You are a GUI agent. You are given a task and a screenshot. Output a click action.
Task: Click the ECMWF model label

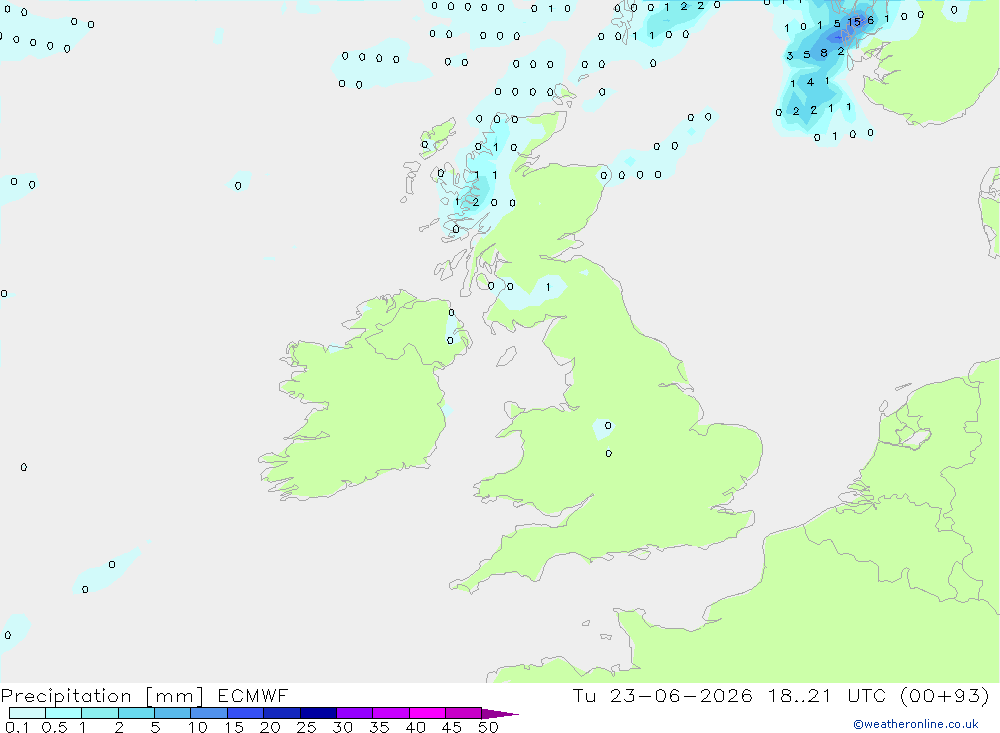[253, 696]
